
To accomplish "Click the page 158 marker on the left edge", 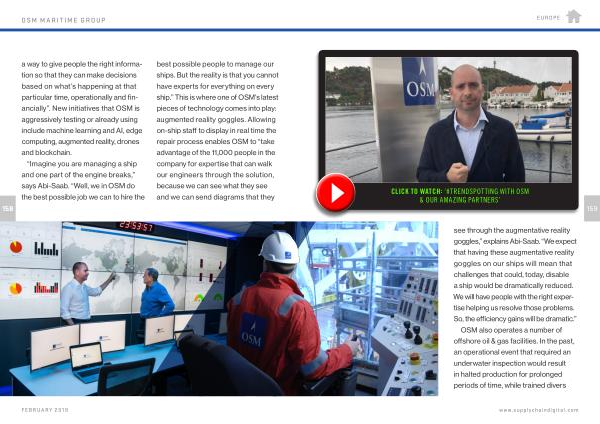I will click(8, 208).
